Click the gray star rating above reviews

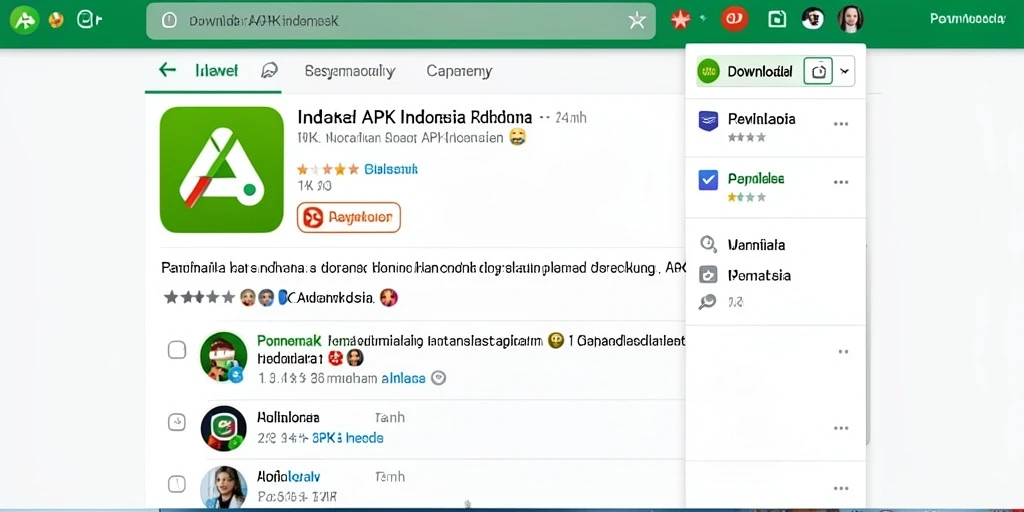coord(199,298)
